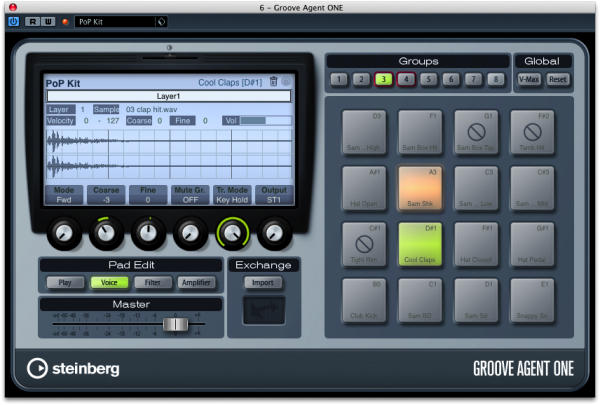Trigger the orange A3 Sam Shk pad

(420, 188)
